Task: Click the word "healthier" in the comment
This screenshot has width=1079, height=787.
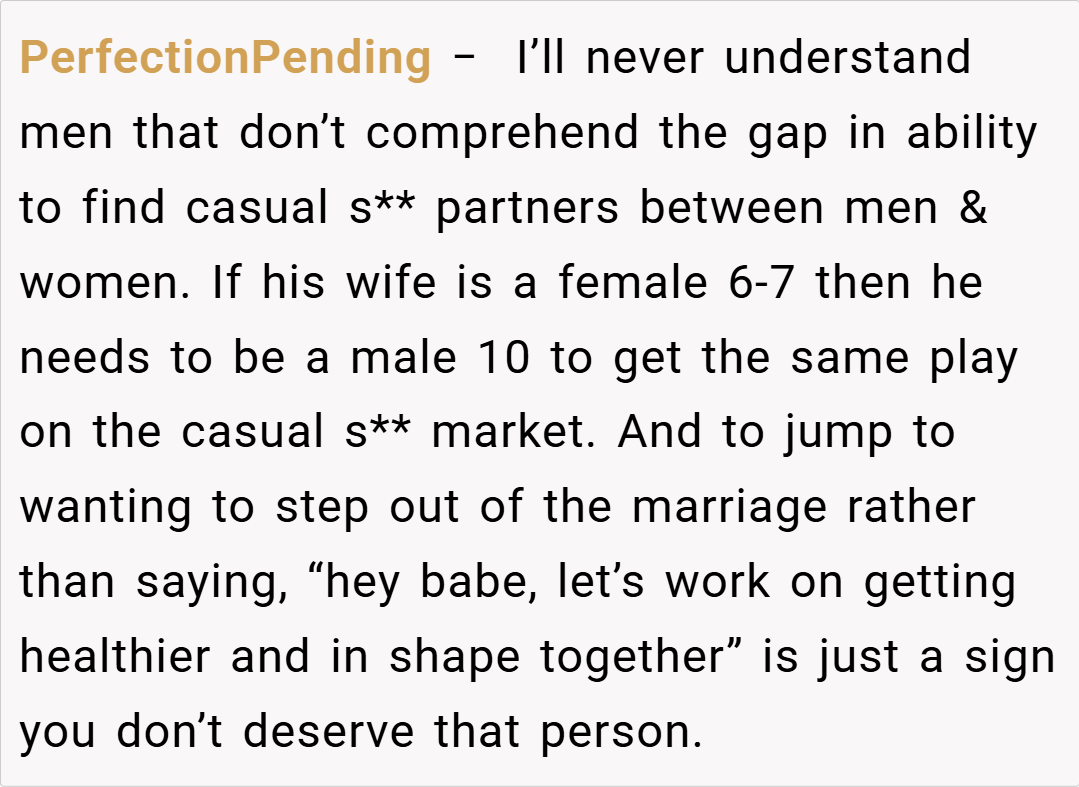Action: (116, 658)
